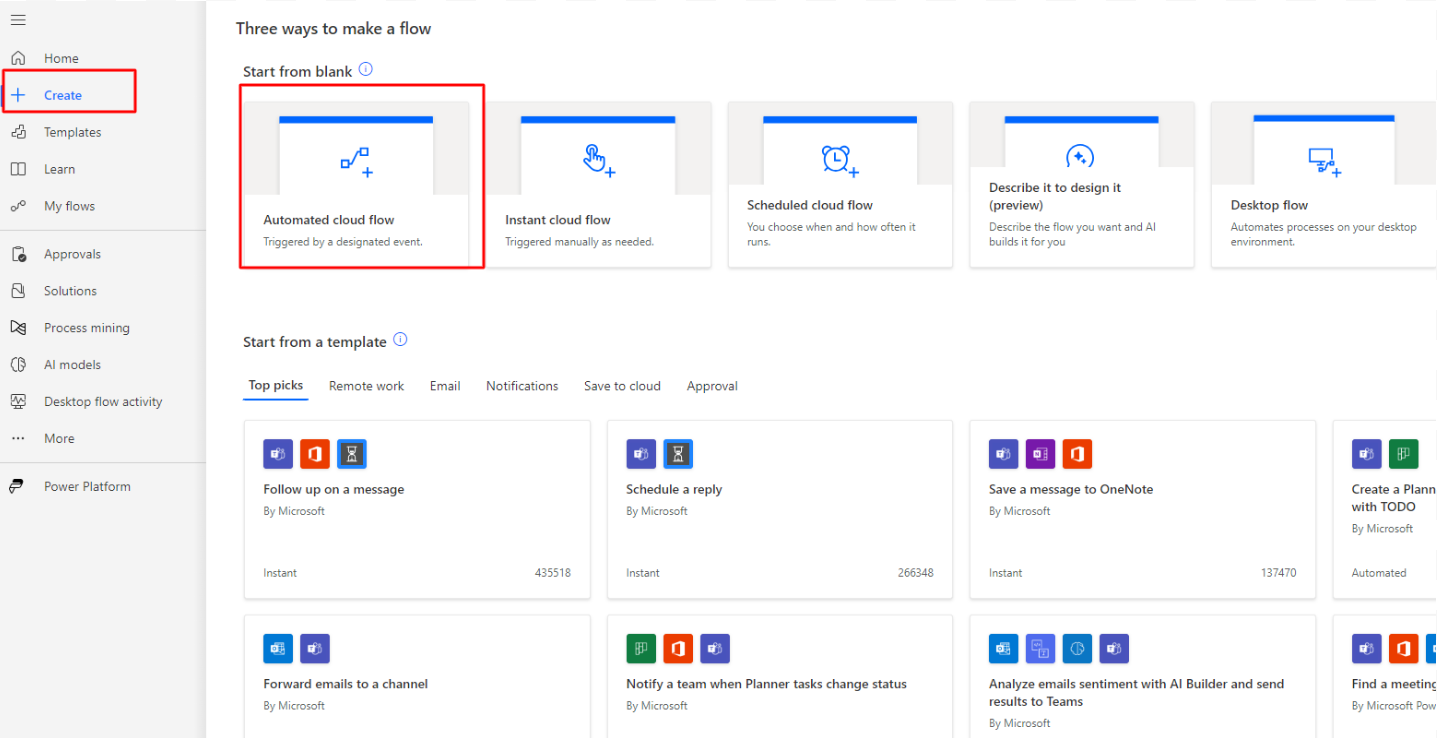Click the Planner icon on Notify a team template
The image size is (1437, 738).
pos(640,648)
